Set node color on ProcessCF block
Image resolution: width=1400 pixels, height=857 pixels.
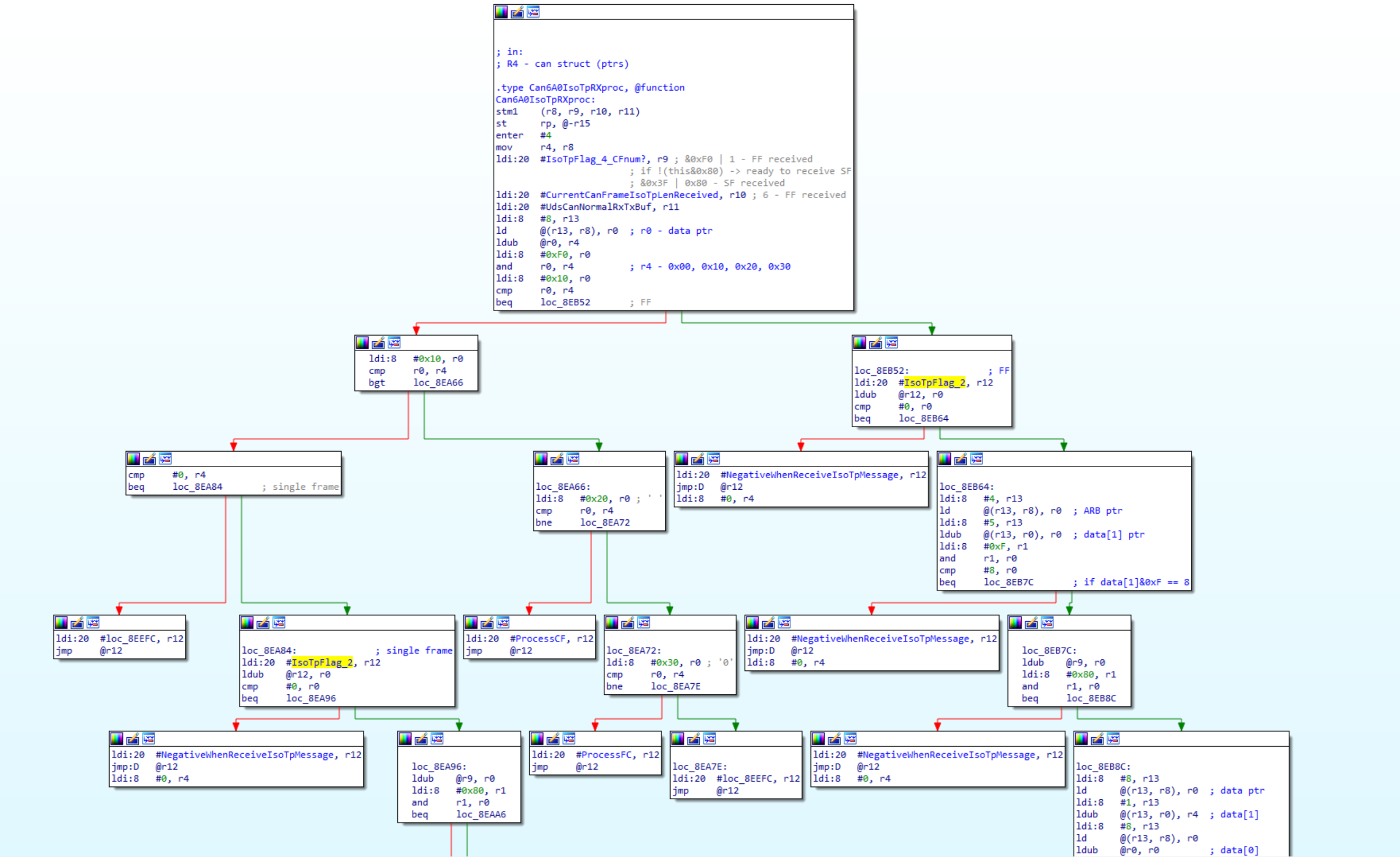[x=471, y=623]
